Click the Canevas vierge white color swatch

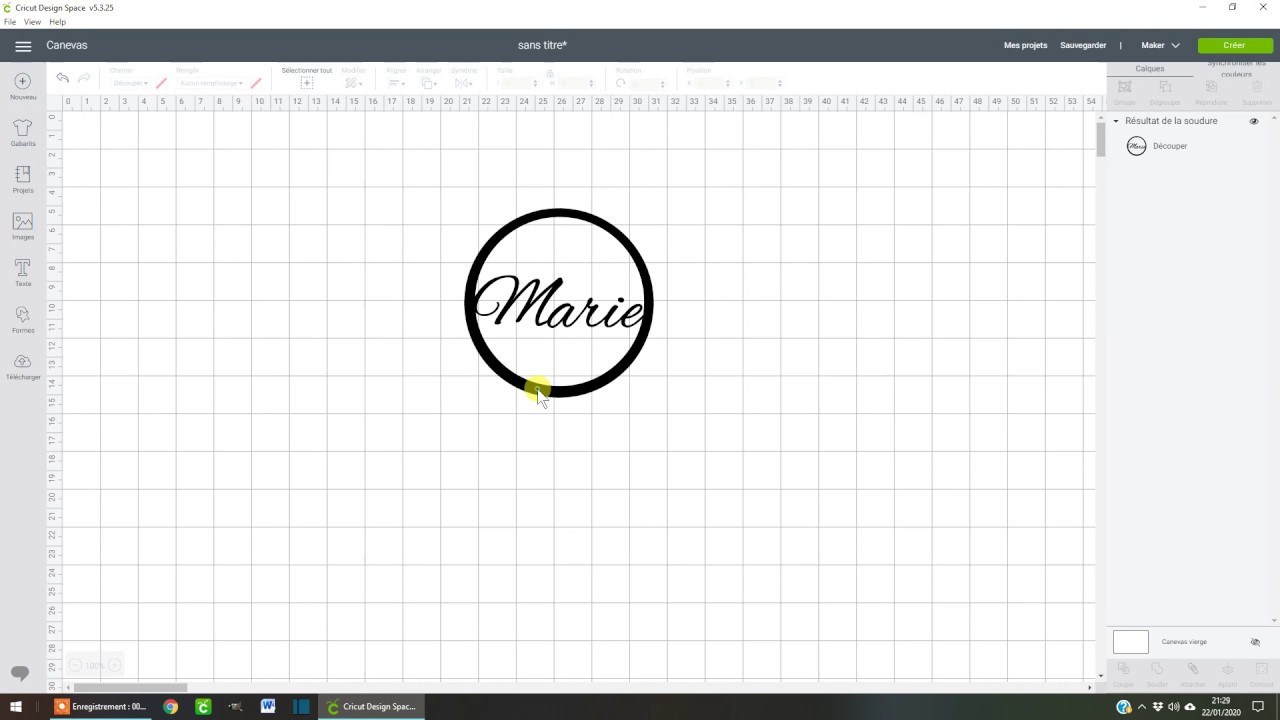tap(1131, 642)
